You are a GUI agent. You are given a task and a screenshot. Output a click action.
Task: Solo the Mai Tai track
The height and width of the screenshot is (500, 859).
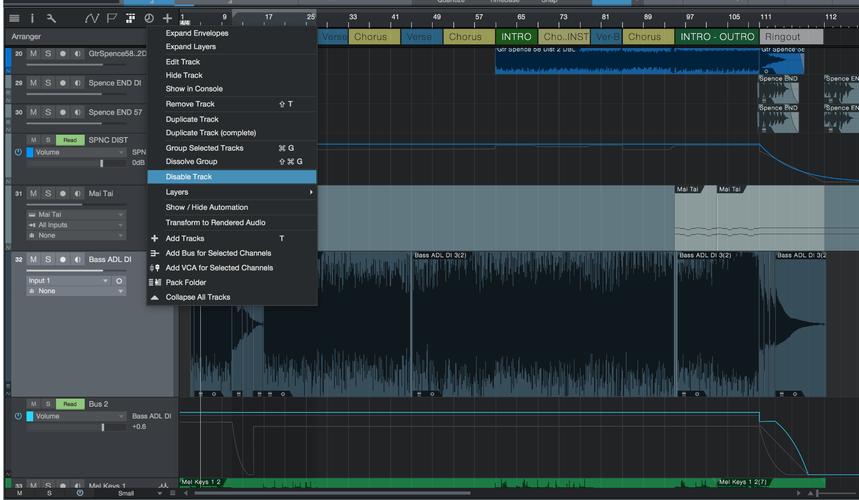[x=48, y=193]
